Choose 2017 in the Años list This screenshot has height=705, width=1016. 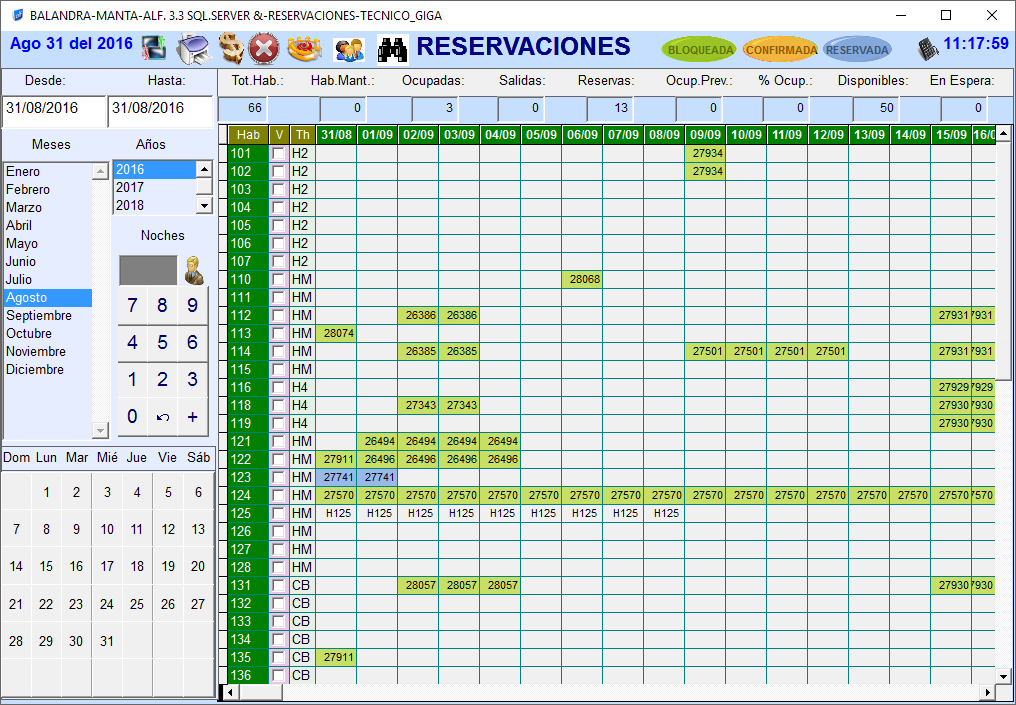click(130, 187)
